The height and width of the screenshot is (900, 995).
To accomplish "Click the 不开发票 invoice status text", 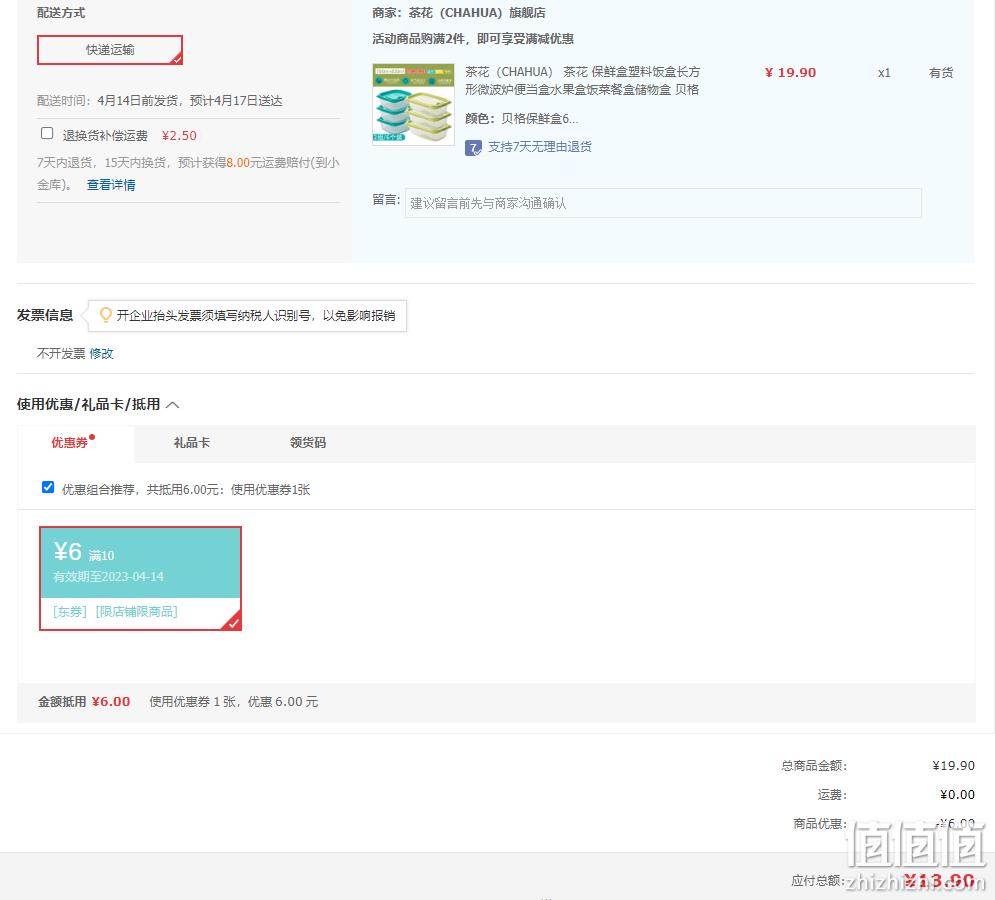I will click(x=61, y=354).
